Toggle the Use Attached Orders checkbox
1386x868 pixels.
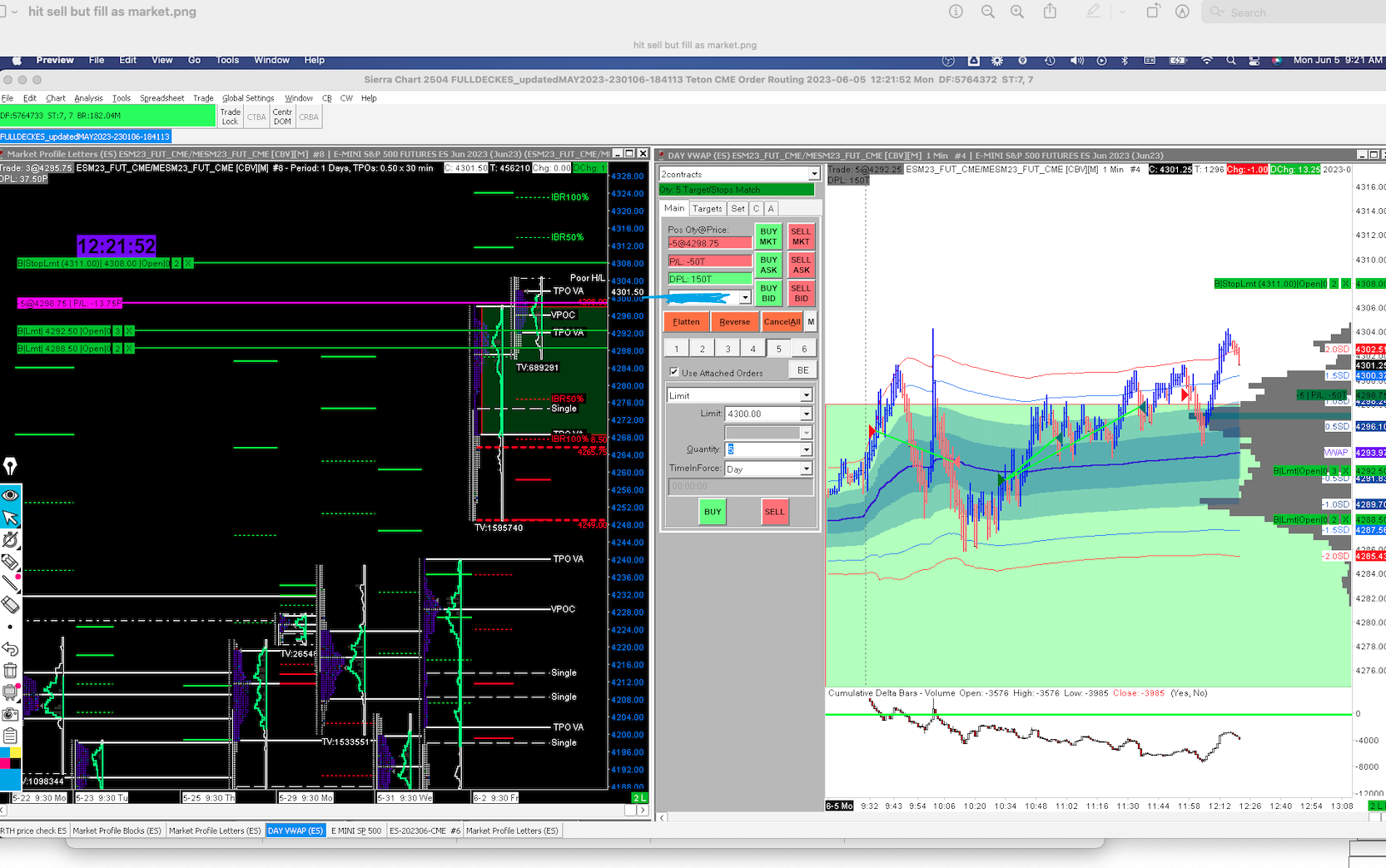(x=674, y=372)
